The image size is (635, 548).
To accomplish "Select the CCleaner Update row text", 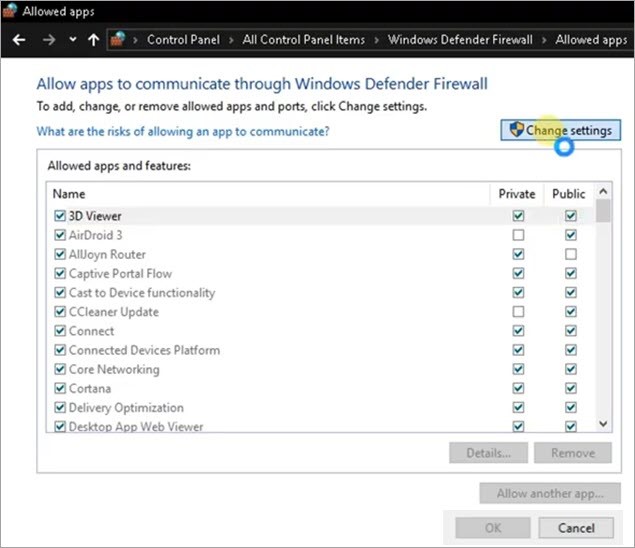I will [x=114, y=312].
